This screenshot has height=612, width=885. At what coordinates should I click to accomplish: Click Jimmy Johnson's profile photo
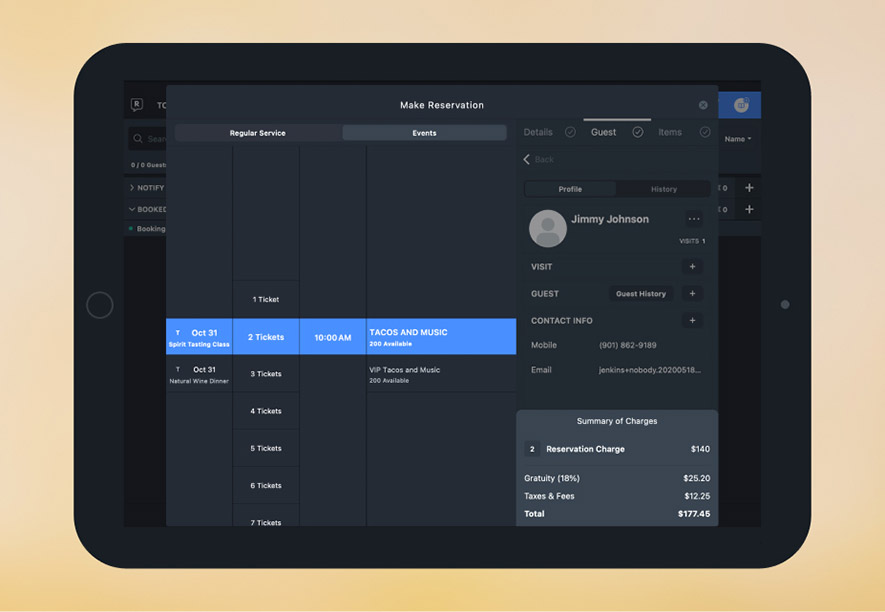tap(548, 228)
